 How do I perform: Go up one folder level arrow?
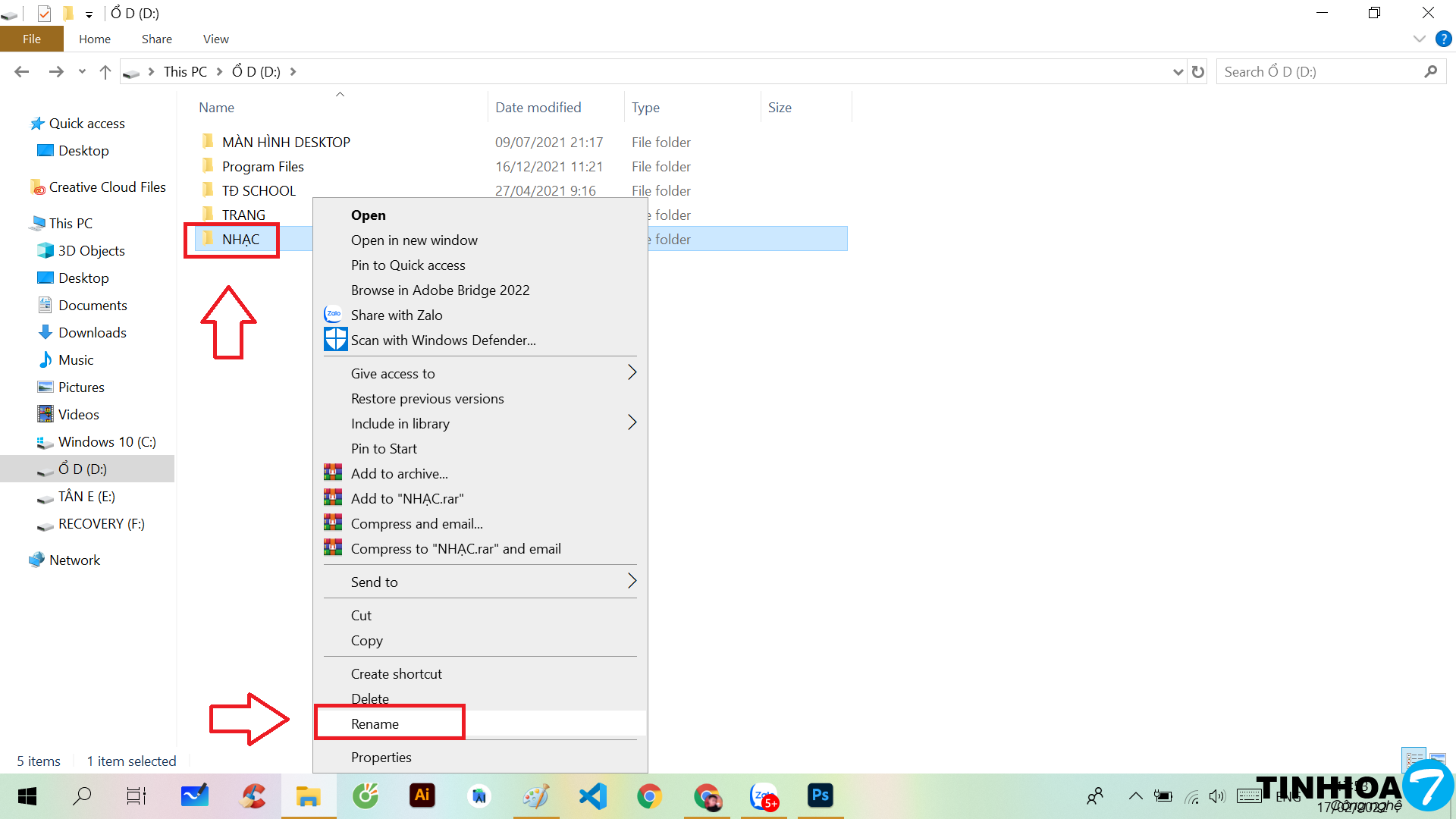pos(105,71)
